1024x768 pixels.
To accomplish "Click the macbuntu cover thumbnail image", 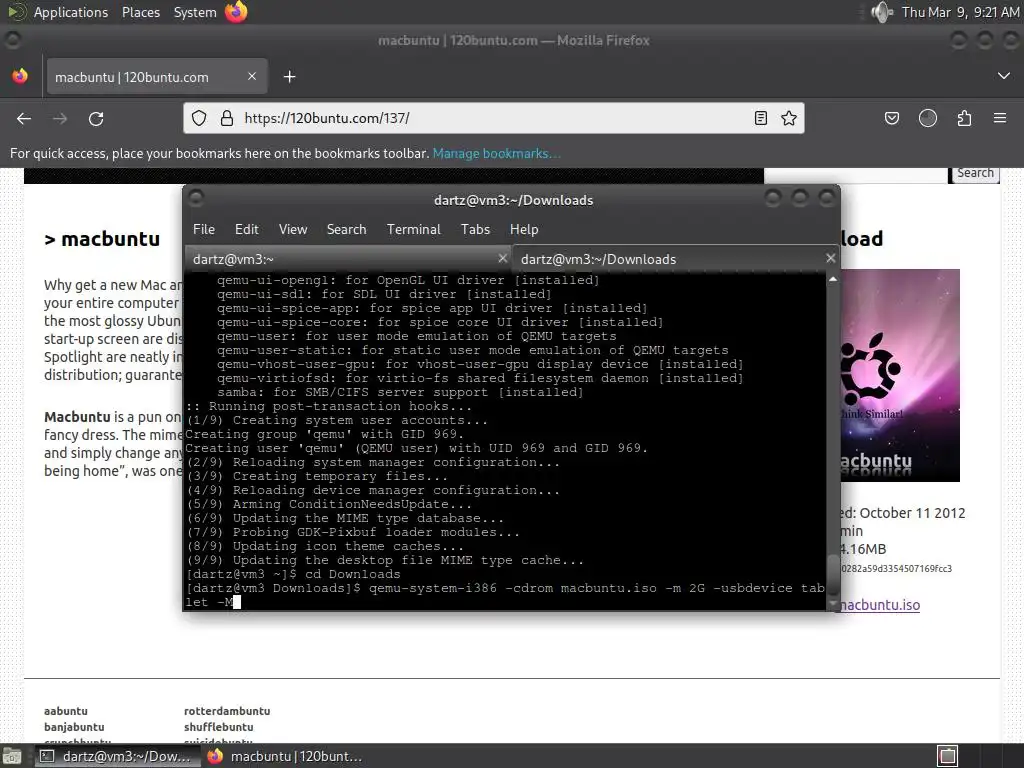I will pos(900,376).
